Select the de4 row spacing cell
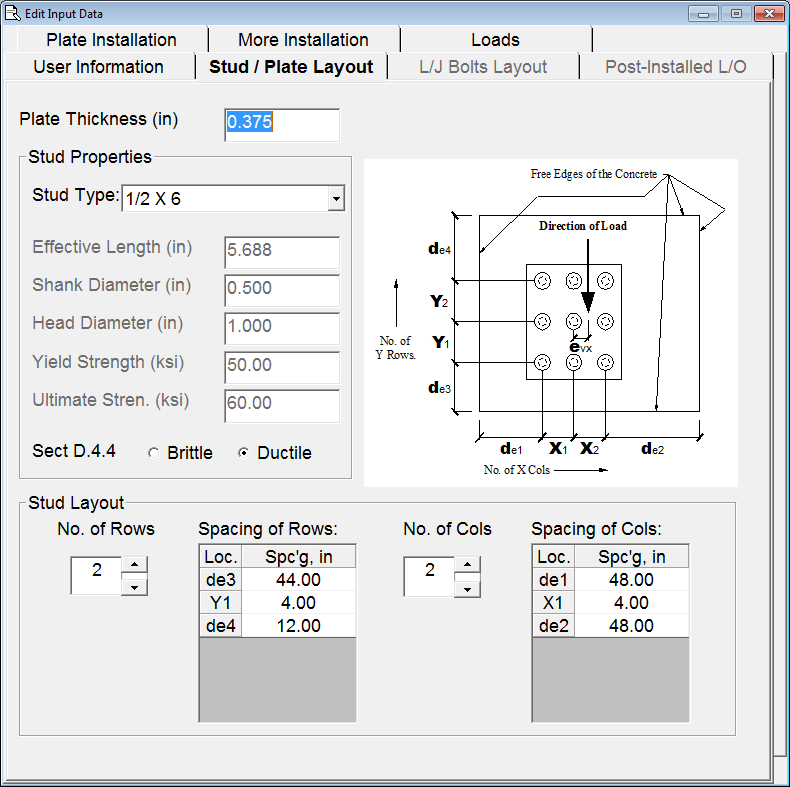 298,626
